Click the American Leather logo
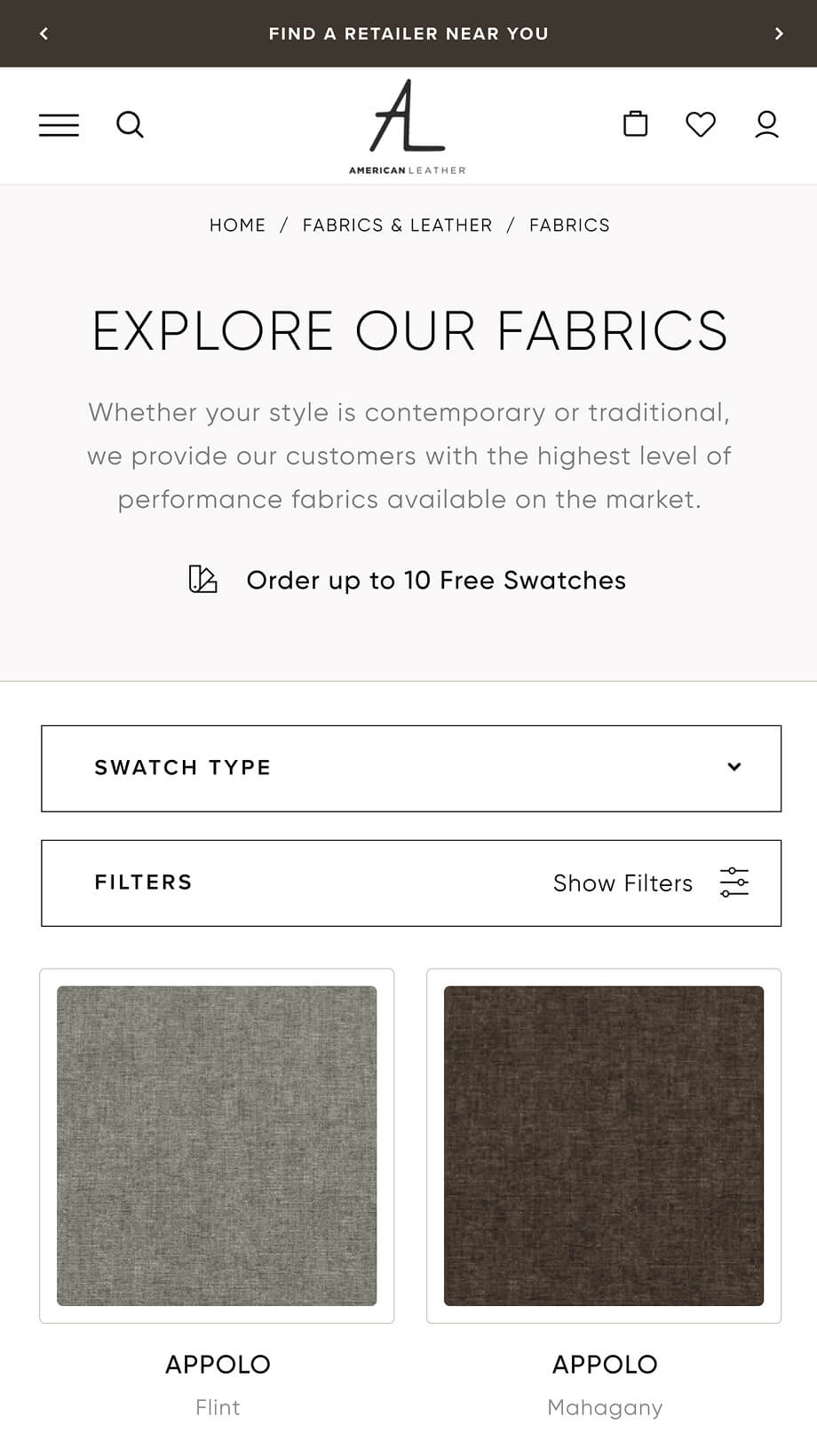This screenshot has width=817, height=1456. [408, 127]
